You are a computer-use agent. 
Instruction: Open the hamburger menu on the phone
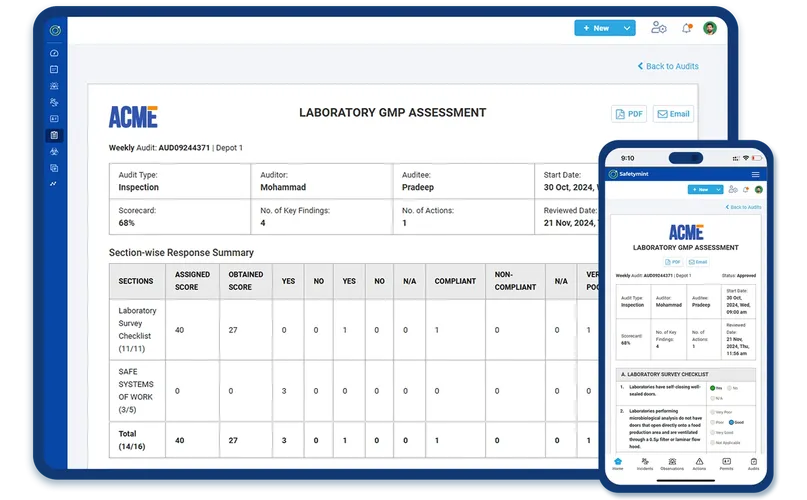(x=756, y=174)
